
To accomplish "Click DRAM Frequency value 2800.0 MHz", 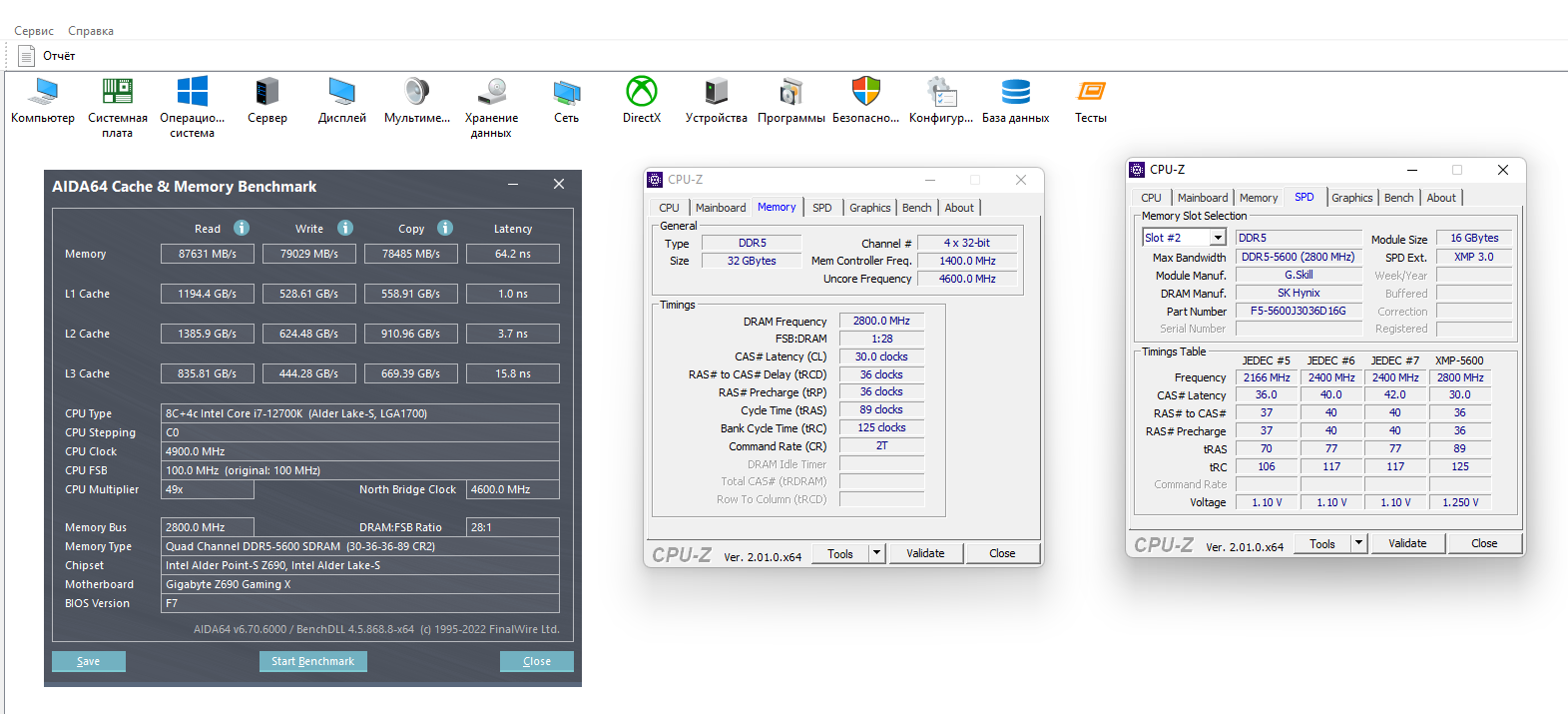I will point(881,321).
